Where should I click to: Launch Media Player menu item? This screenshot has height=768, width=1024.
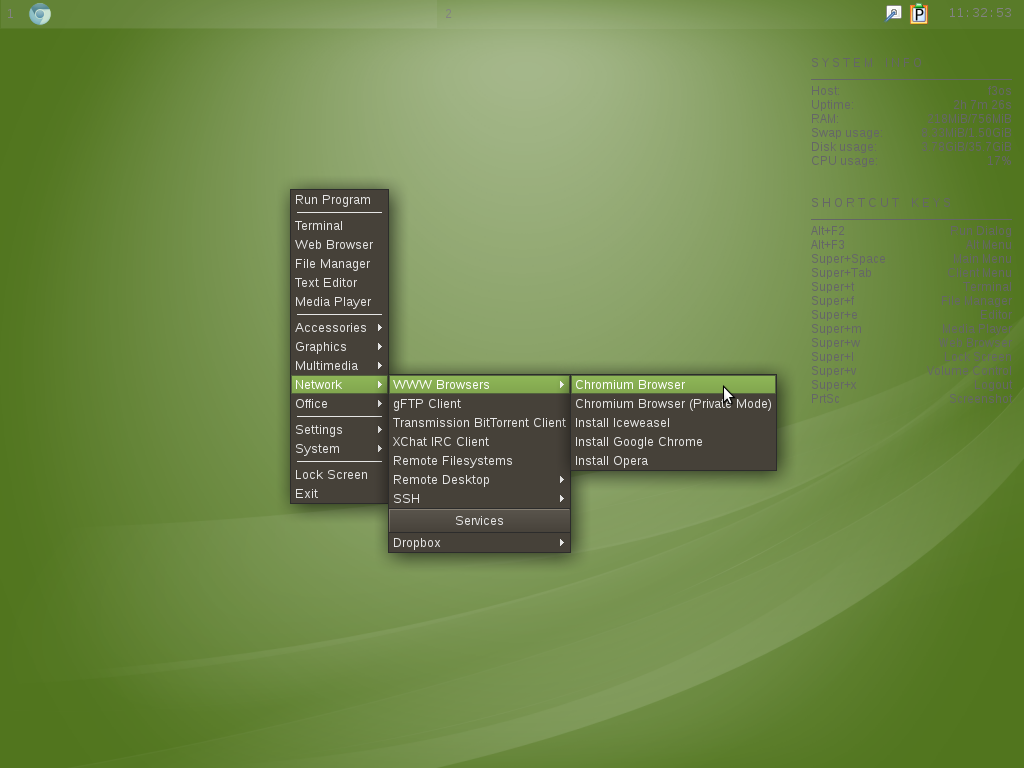point(339,301)
